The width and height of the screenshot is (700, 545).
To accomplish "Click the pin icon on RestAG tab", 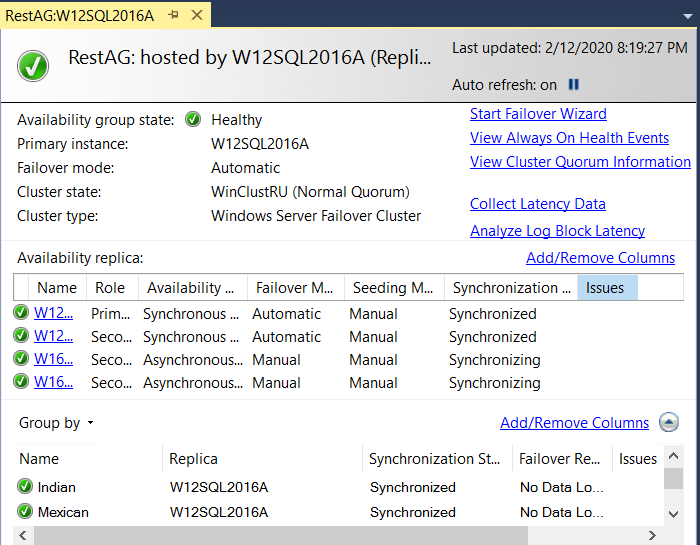I will pyautogui.click(x=174, y=15).
